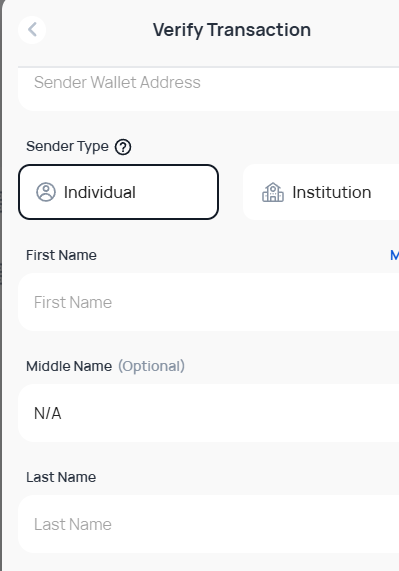This screenshot has width=399, height=571.
Task: Select the Middle Name field containing N/A
Action: click(208, 413)
